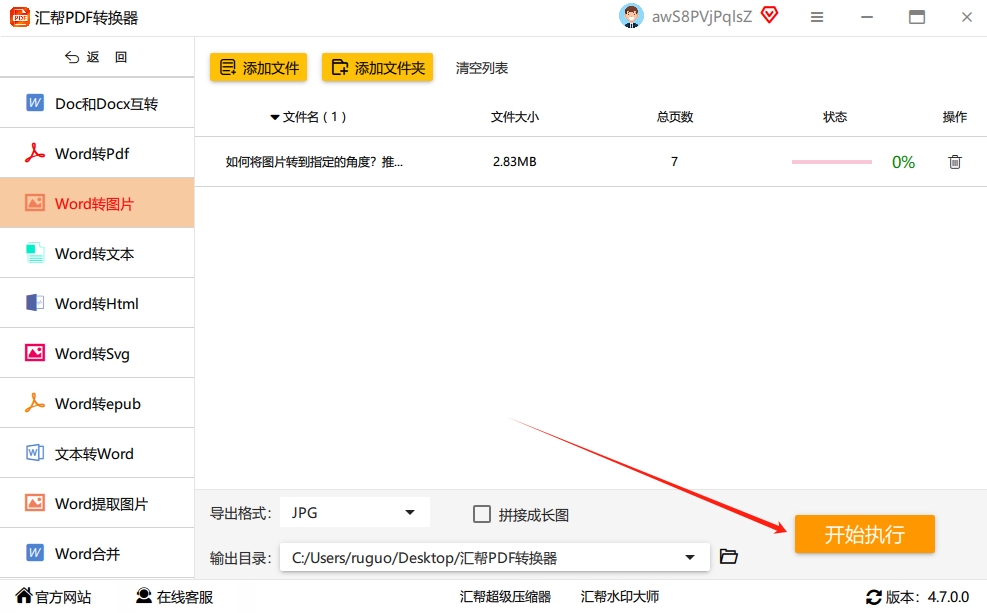Click 清空列表 to clear list

pos(482,68)
